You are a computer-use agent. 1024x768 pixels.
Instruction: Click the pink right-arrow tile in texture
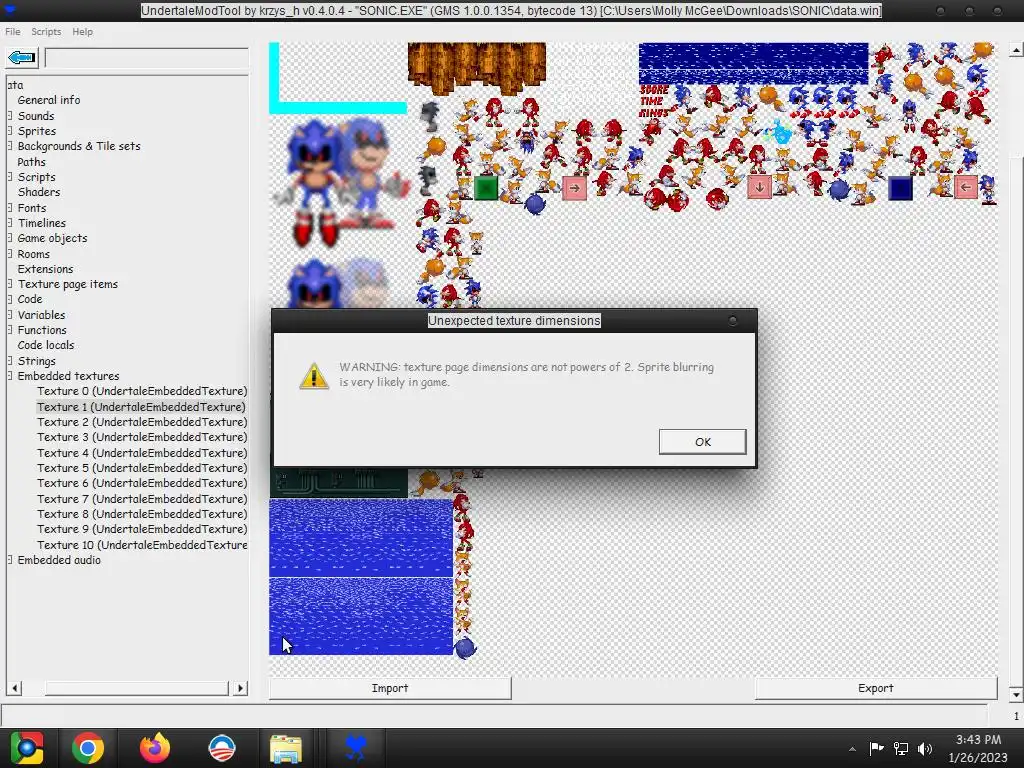click(x=574, y=188)
